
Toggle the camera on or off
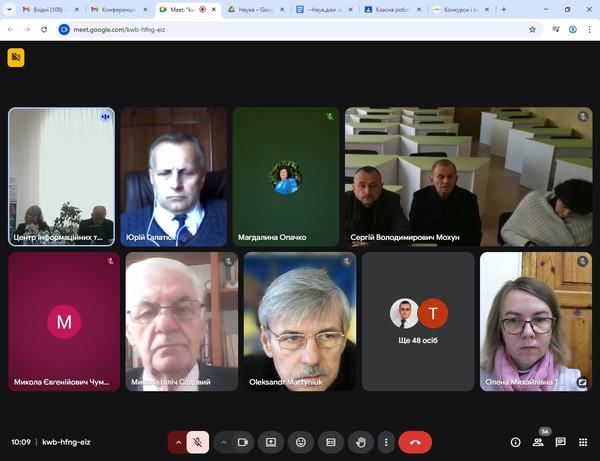[x=241, y=441]
